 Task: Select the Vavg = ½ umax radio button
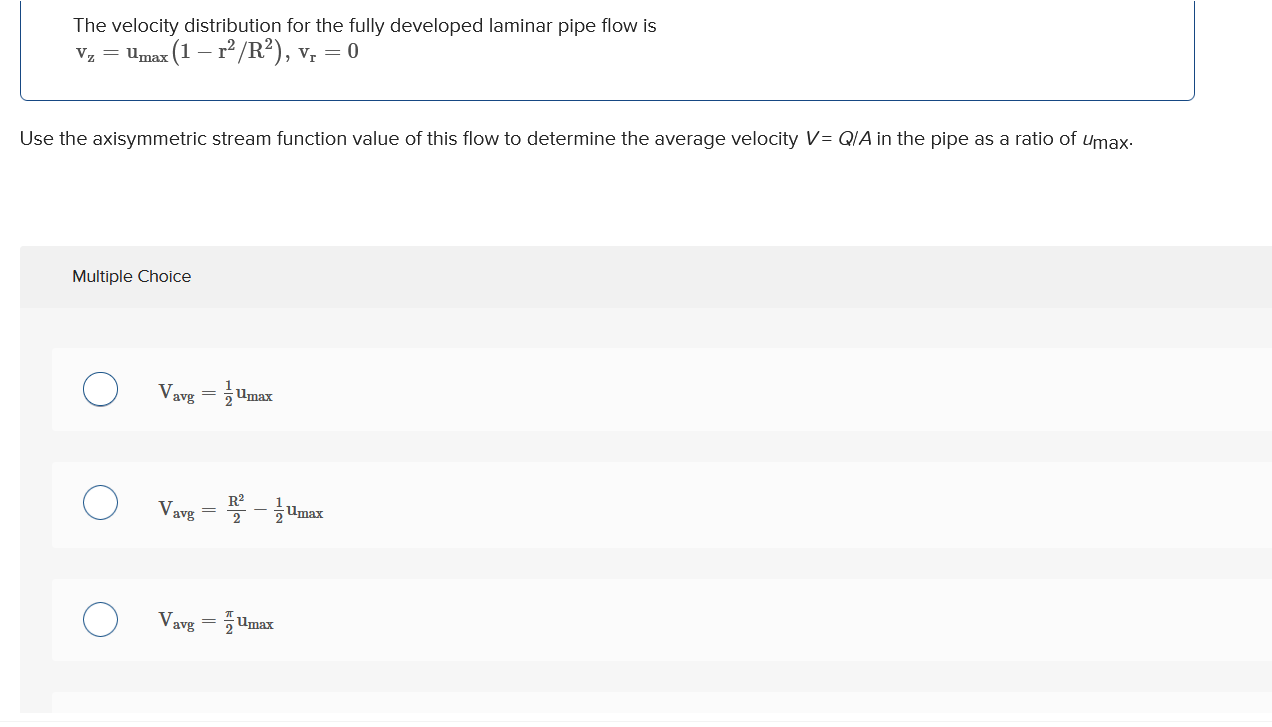[100, 389]
